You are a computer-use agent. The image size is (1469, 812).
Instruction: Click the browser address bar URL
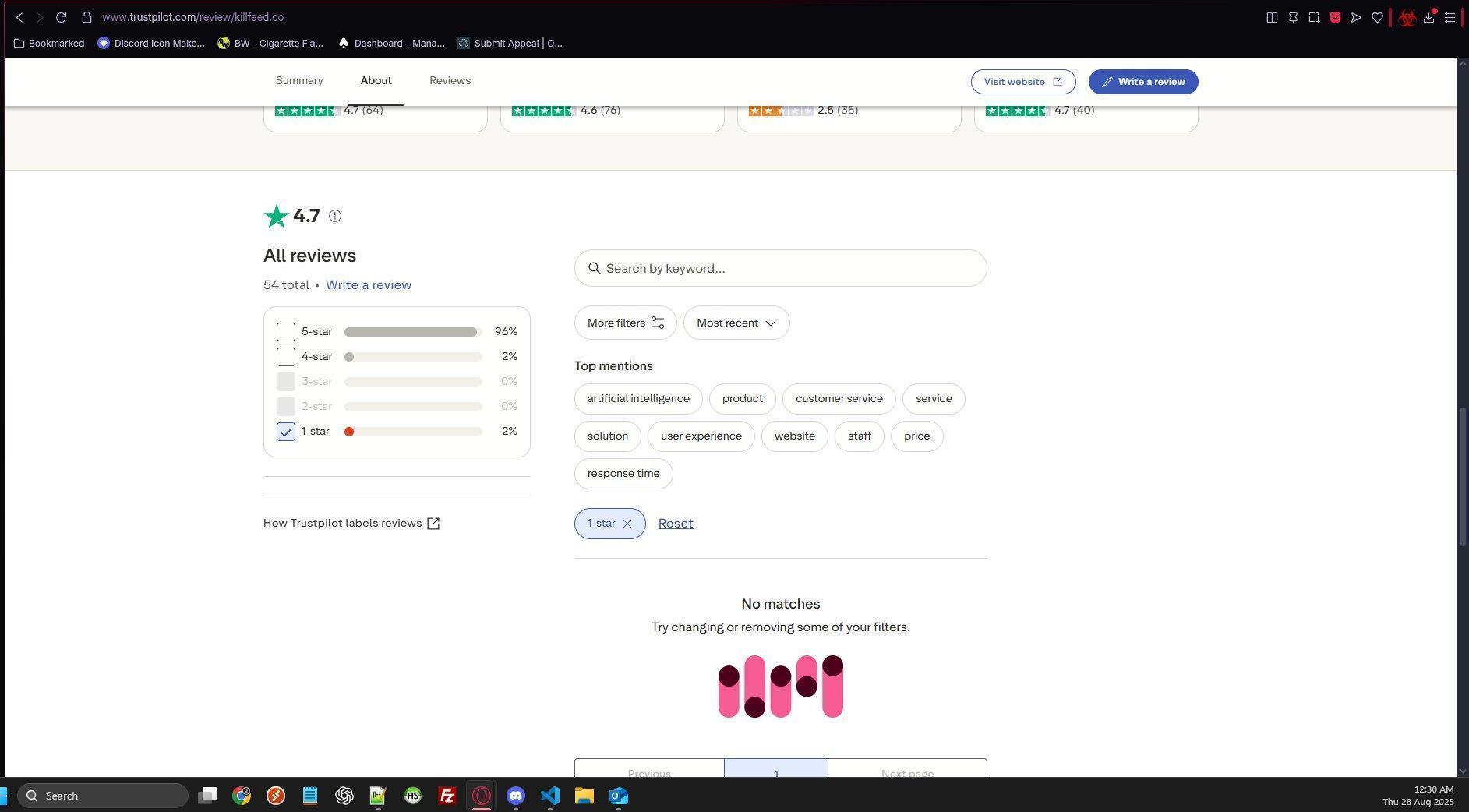192,17
